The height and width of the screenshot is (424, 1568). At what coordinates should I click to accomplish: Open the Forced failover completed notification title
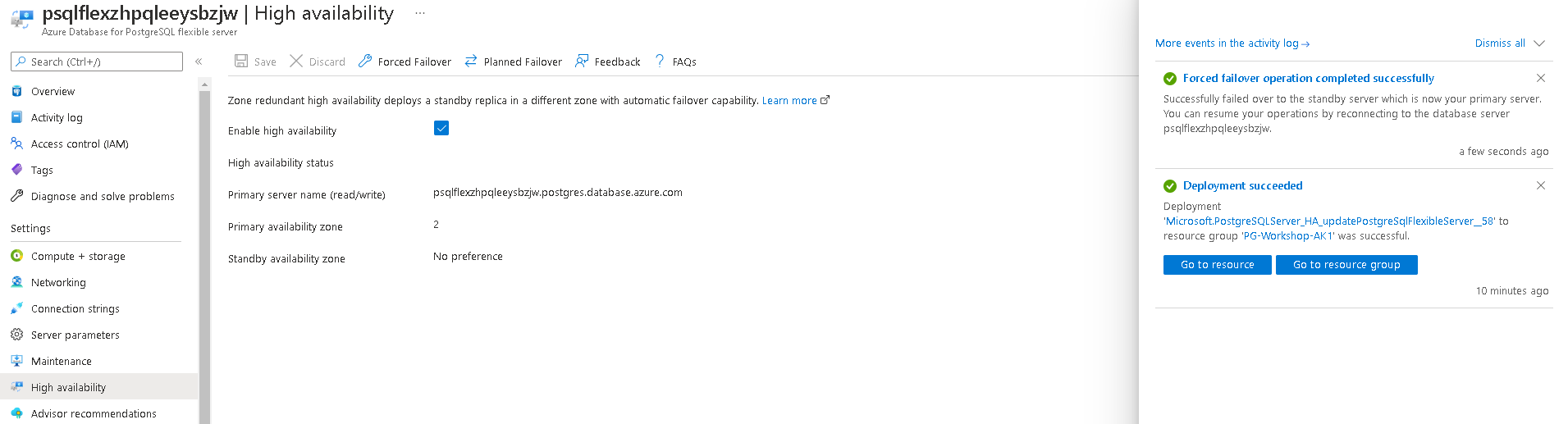(x=1309, y=78)
